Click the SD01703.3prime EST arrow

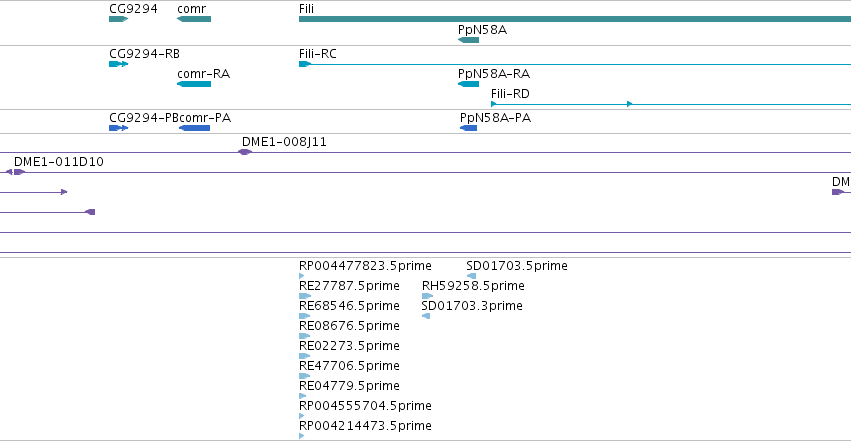[426, 316]
